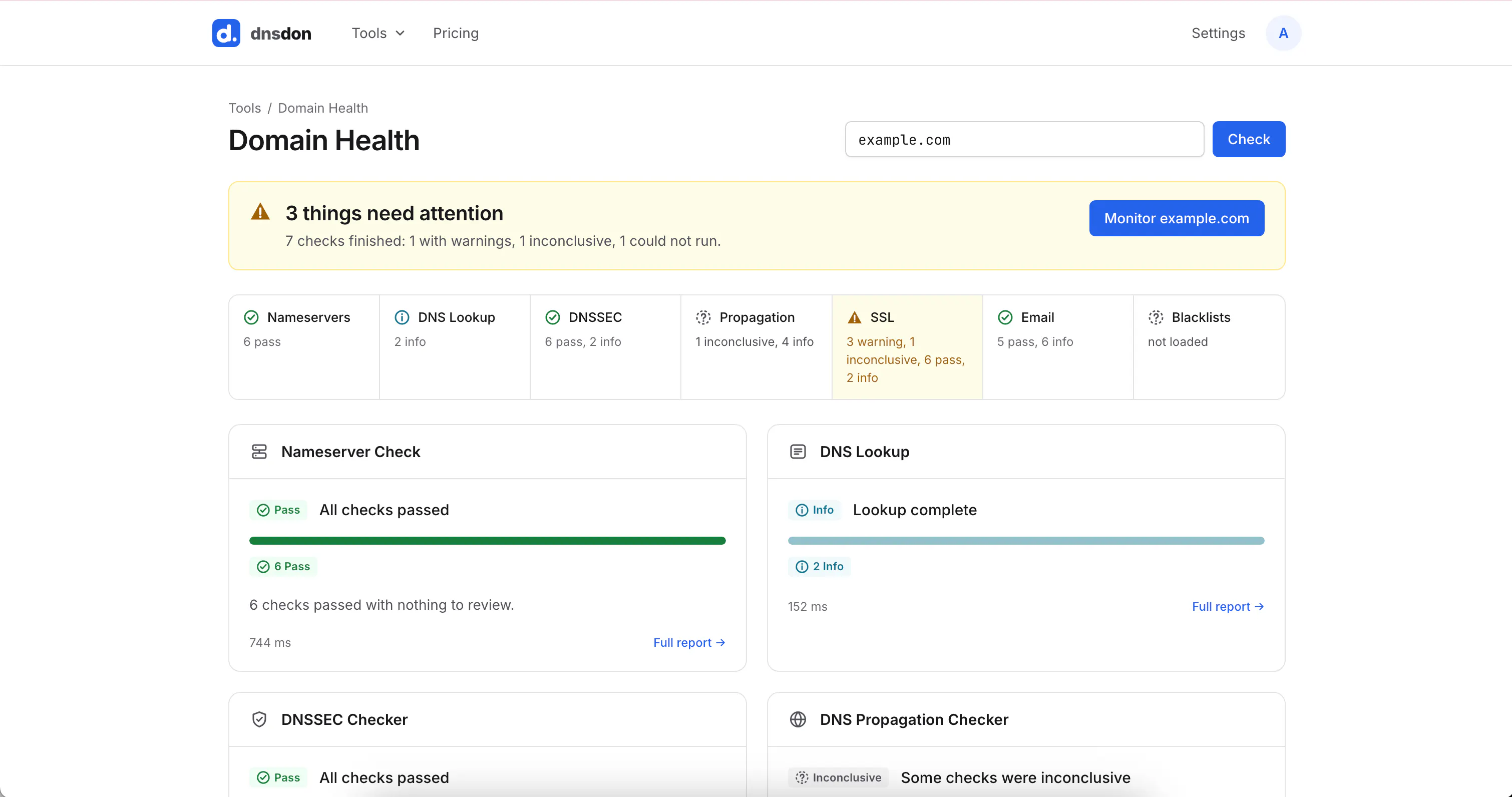The image size is (1512, 797).
Task: Click the Pass badge in DNSSEC Checker card
Action: tap(278, 777)
